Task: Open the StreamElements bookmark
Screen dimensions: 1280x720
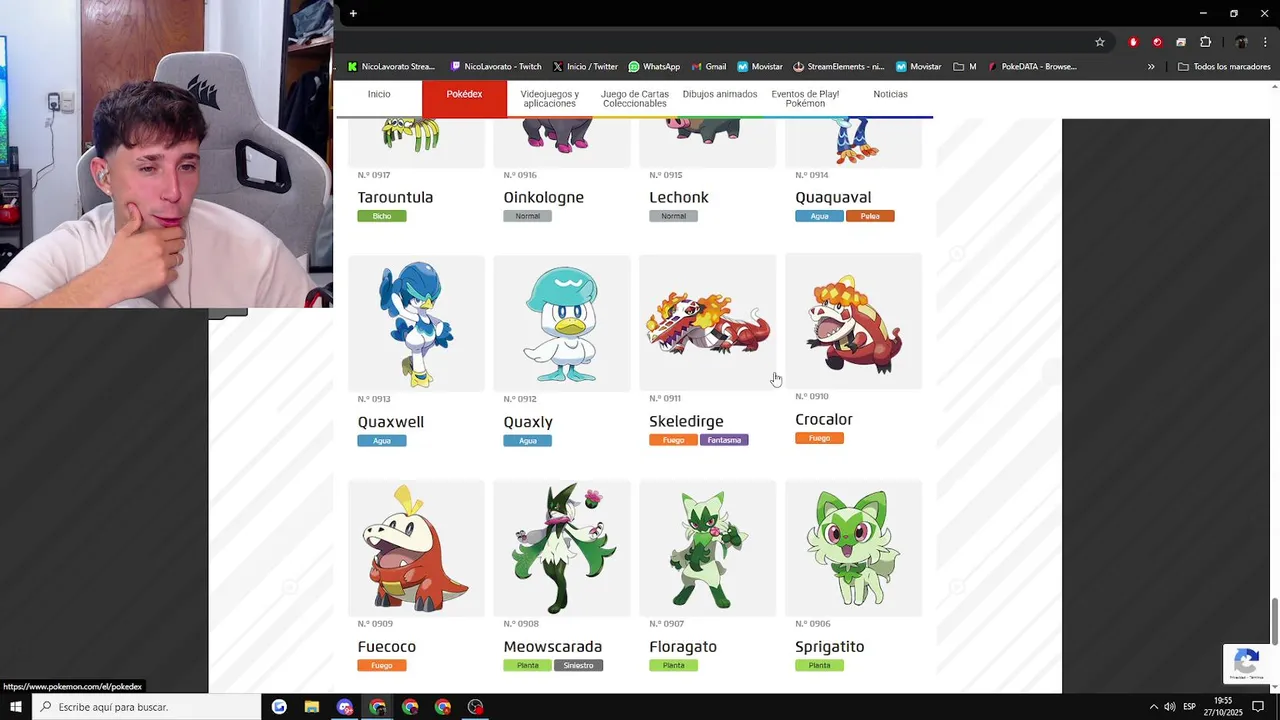Action: point(839,67)
